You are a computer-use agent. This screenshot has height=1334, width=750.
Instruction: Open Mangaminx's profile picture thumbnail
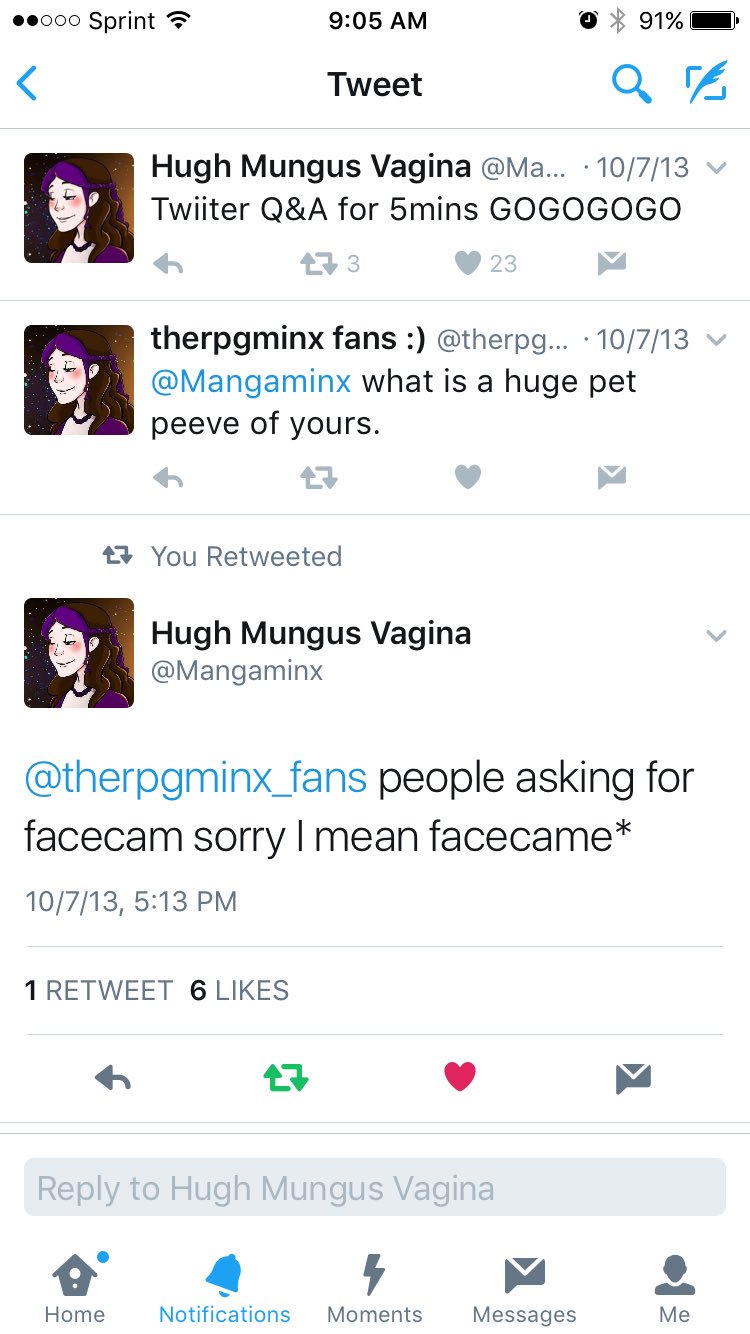(x=79, y=652)
